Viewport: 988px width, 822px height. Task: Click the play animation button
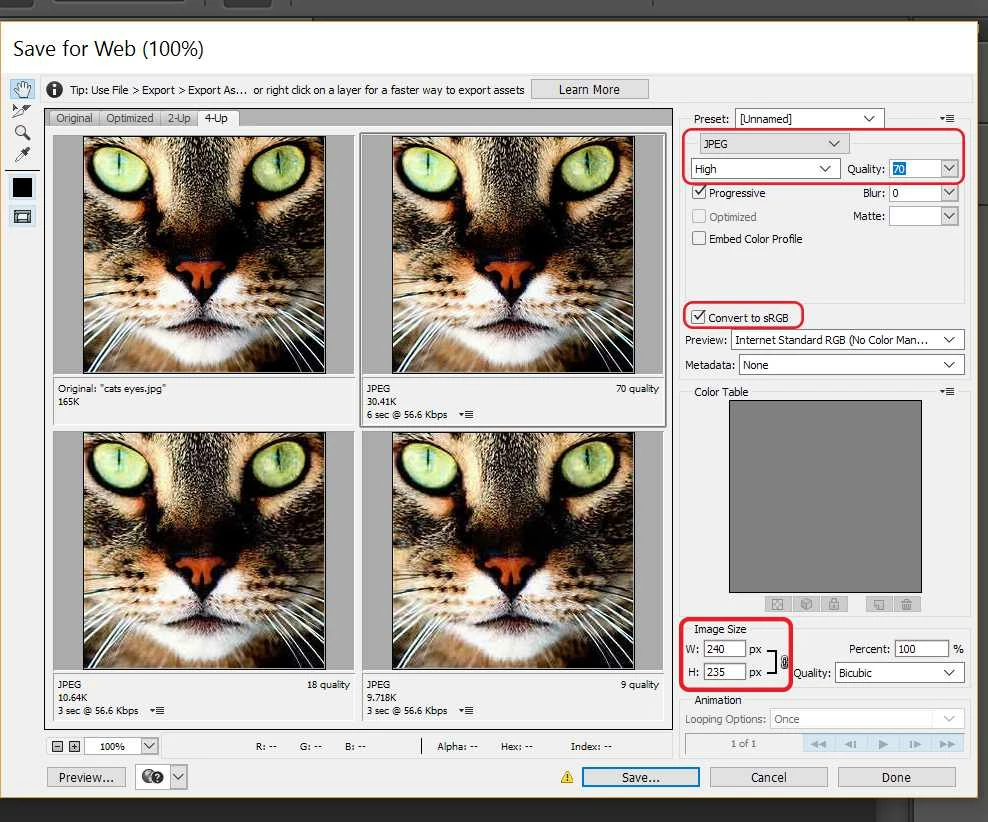click(x=883, y=744)
